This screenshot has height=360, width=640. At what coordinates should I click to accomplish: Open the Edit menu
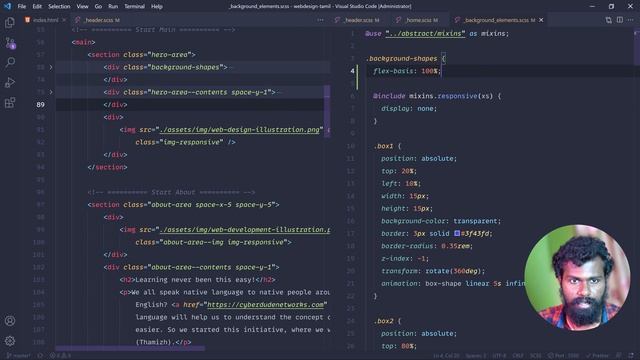coord(37,7)
